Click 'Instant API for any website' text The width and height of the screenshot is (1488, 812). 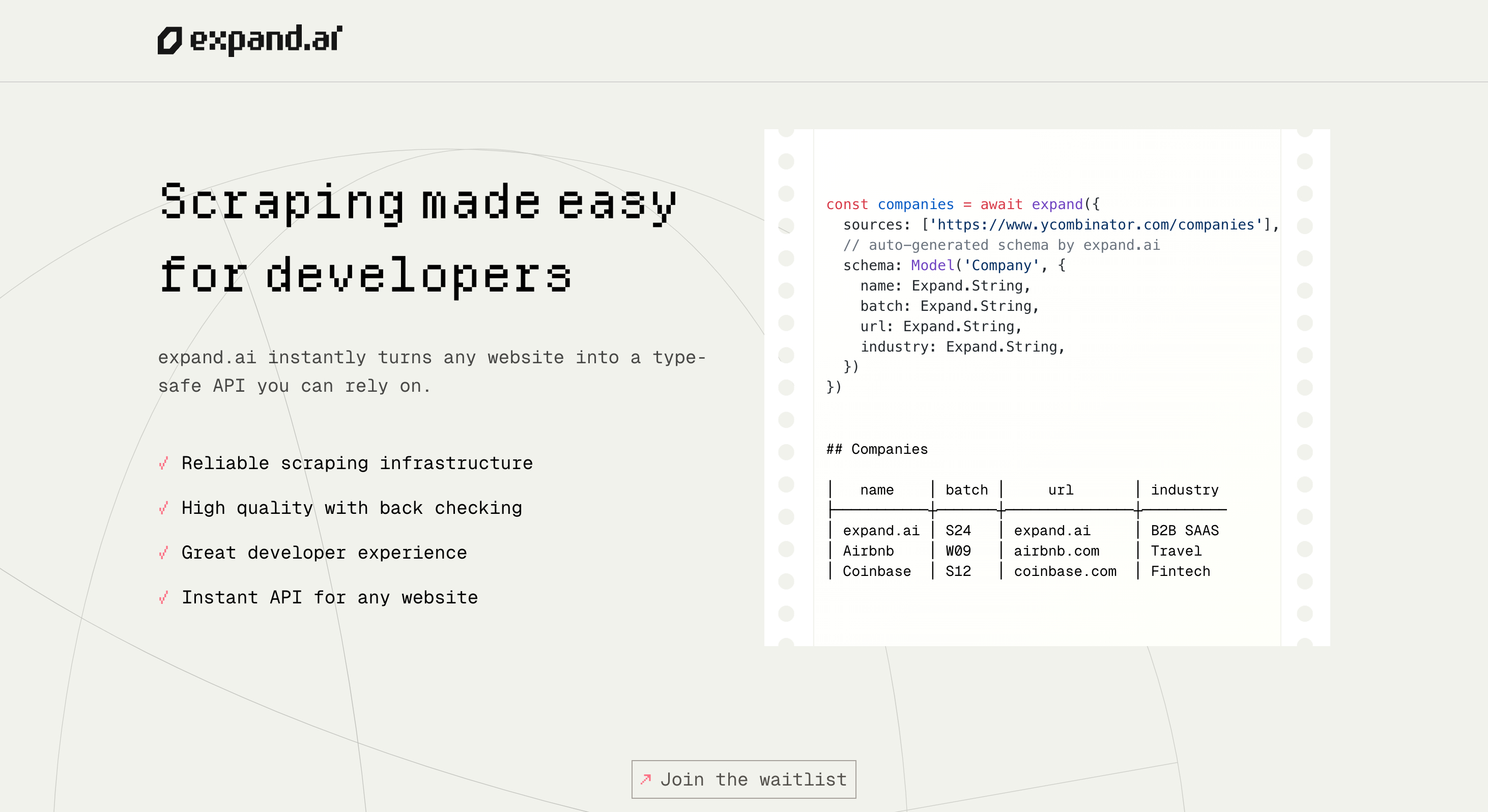(330, 598)
